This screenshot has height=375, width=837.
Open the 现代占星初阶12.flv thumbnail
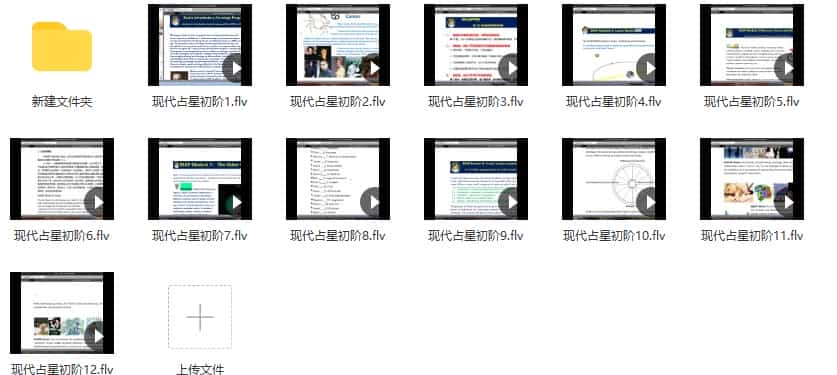62,313
